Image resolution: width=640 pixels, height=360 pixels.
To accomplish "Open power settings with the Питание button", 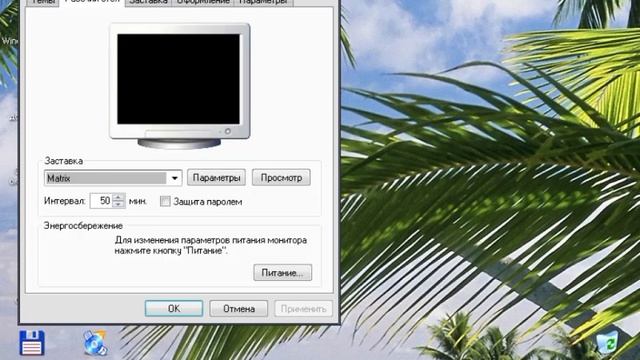I will coord(282,273).
